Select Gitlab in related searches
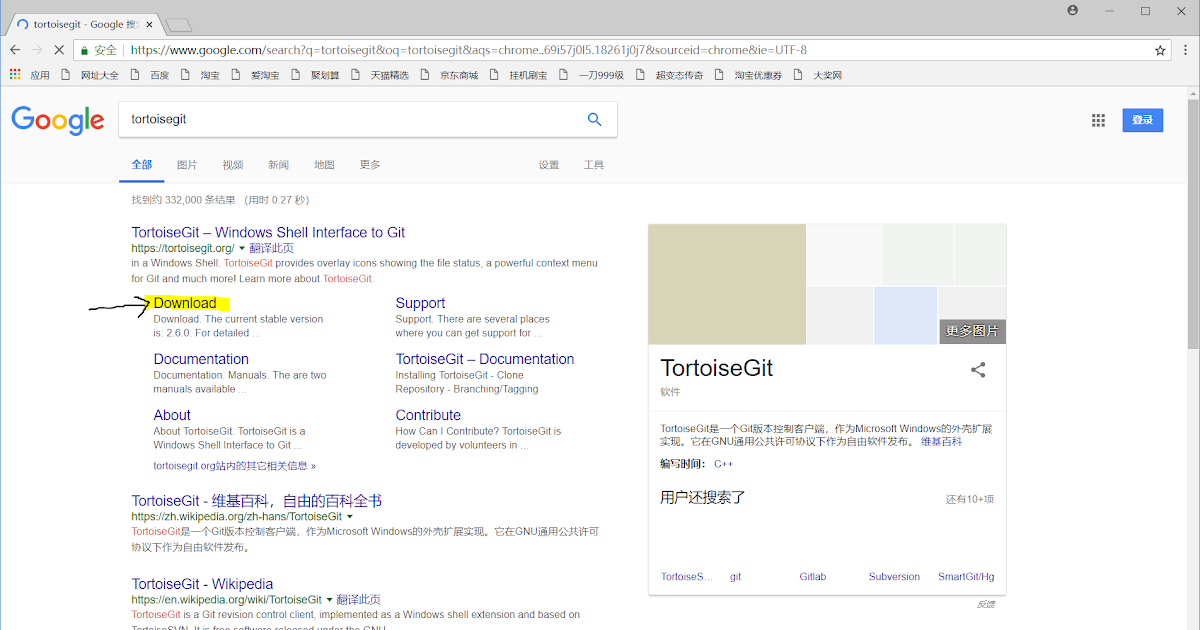Screen dimensions: 1200x630 (x=813, y=577)
